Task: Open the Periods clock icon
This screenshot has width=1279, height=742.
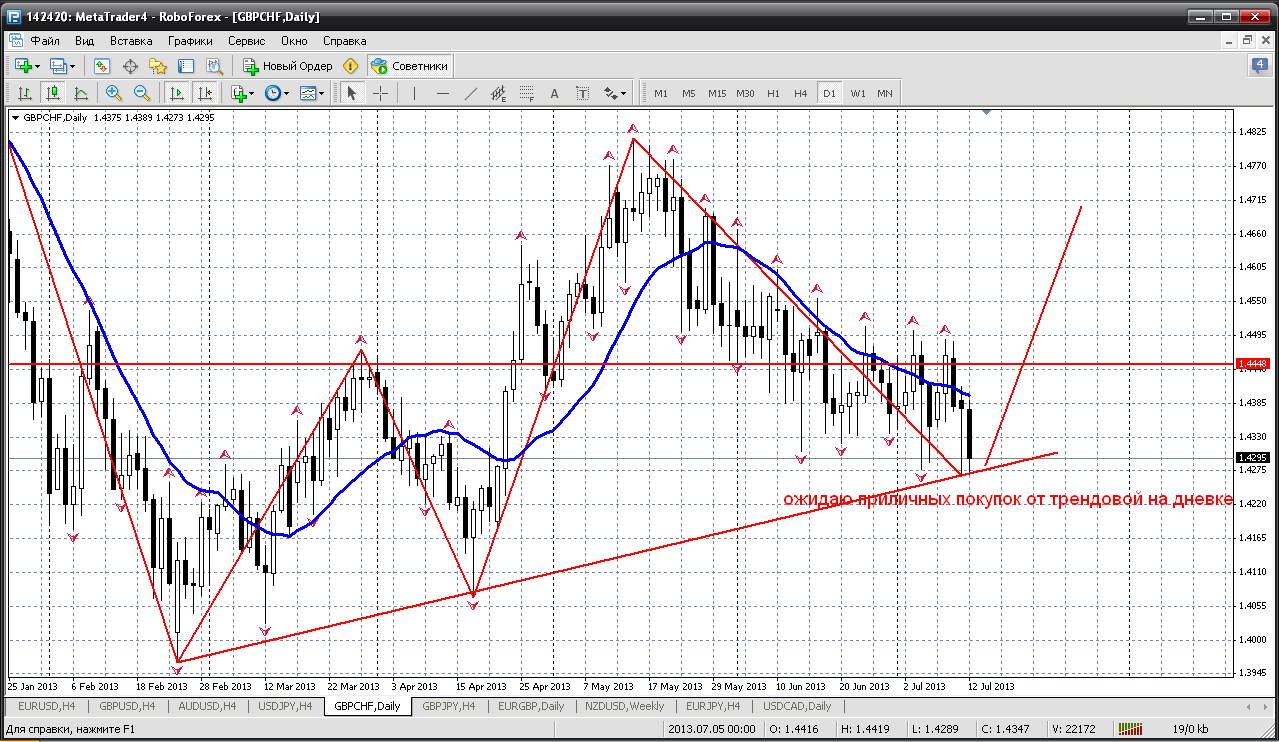Action: pyautogui.click(x=272, y=93)
